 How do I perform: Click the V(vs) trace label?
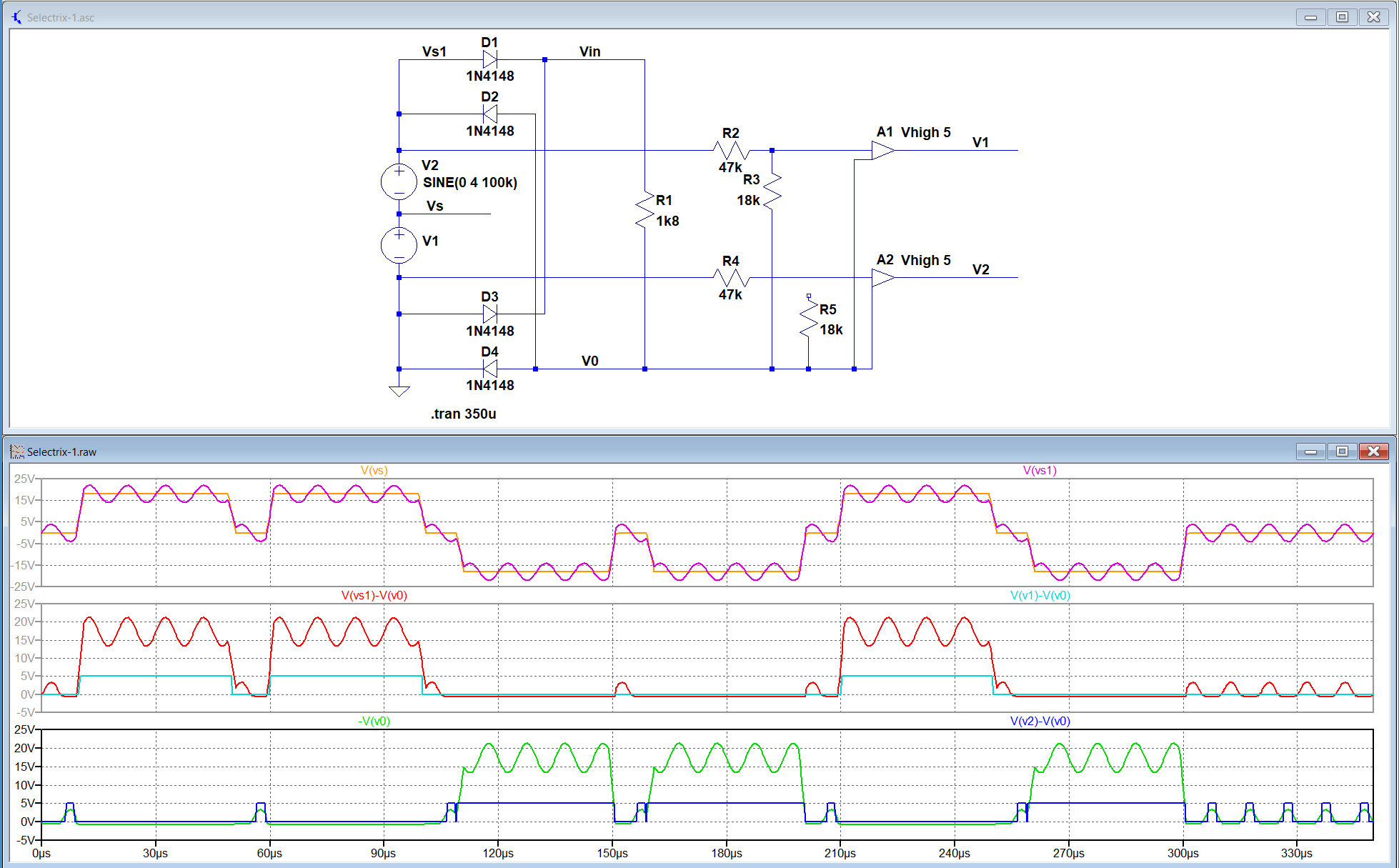point(374,470)
